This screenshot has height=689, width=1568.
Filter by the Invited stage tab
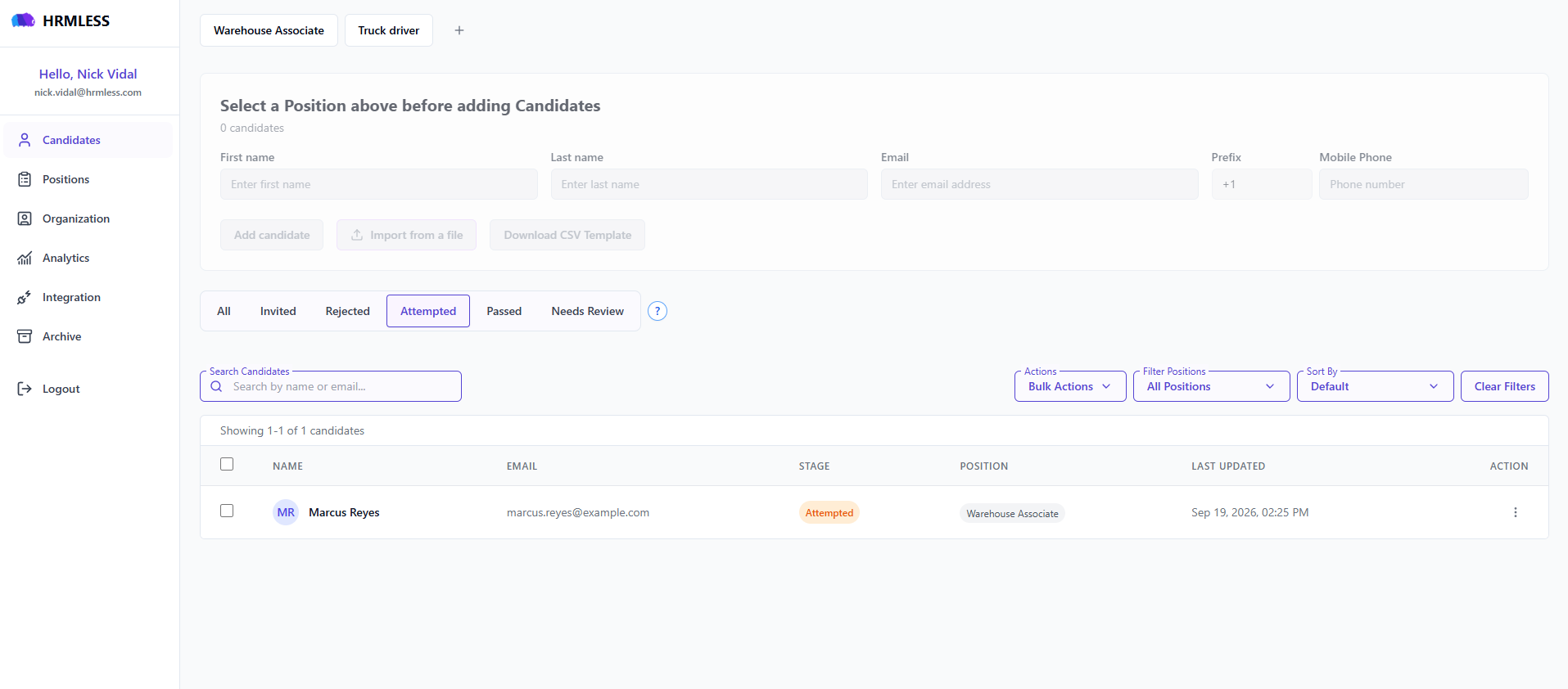pos(278,311)
